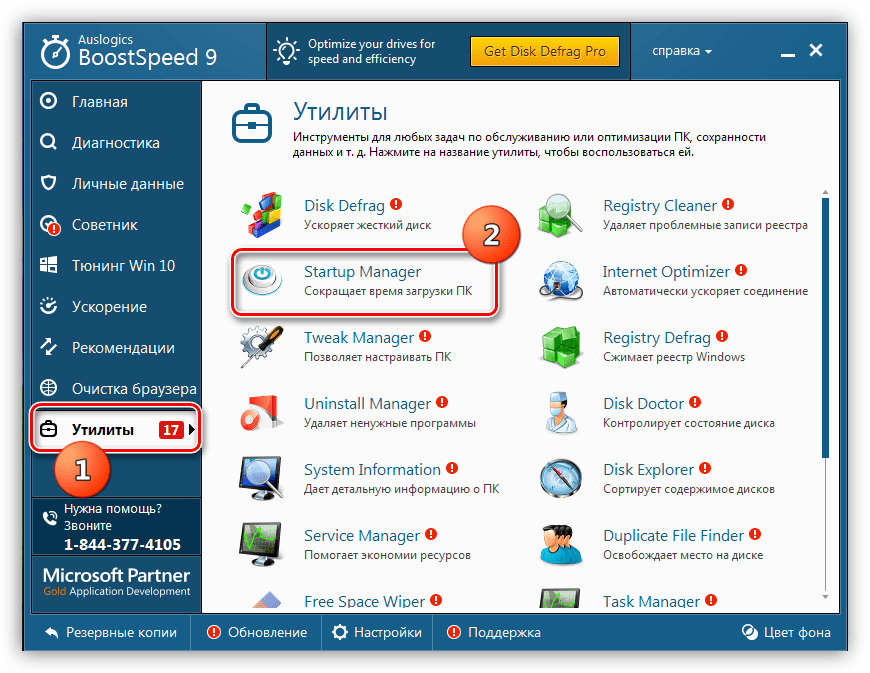Viewport: 870px width, 673px height.
Task: Click Резервные копии in bottom bar
Action: 111,632
